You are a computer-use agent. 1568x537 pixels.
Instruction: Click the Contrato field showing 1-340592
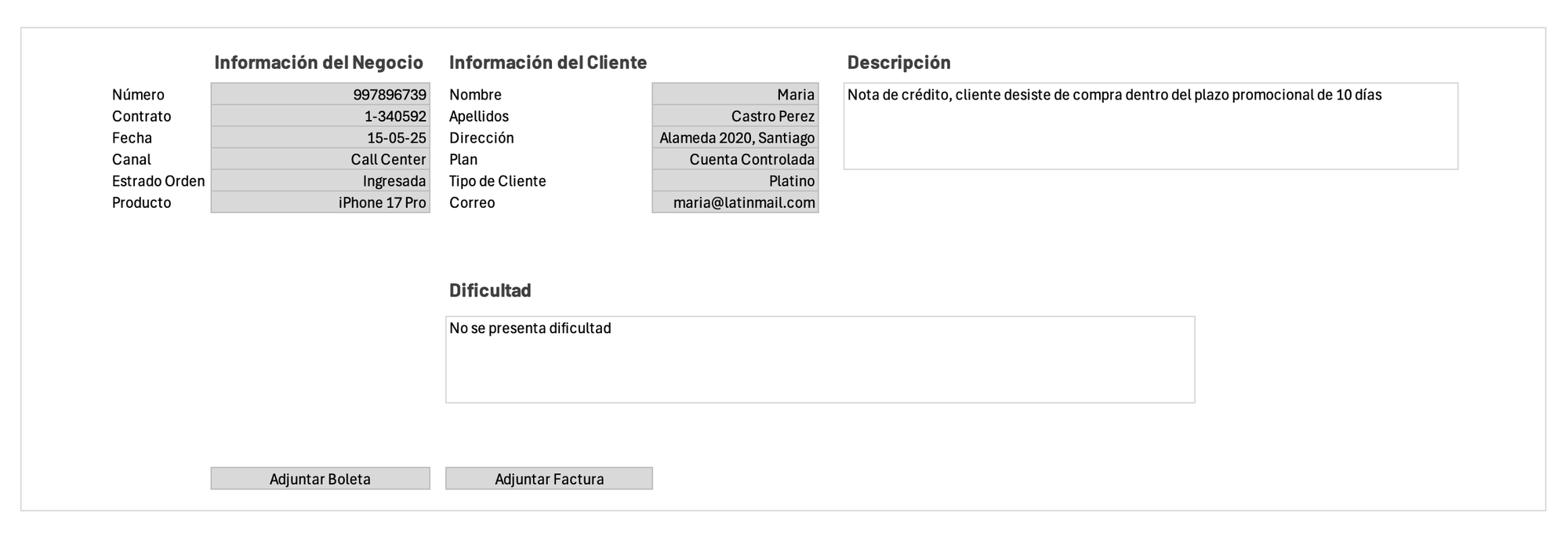[x=320, y=116]
